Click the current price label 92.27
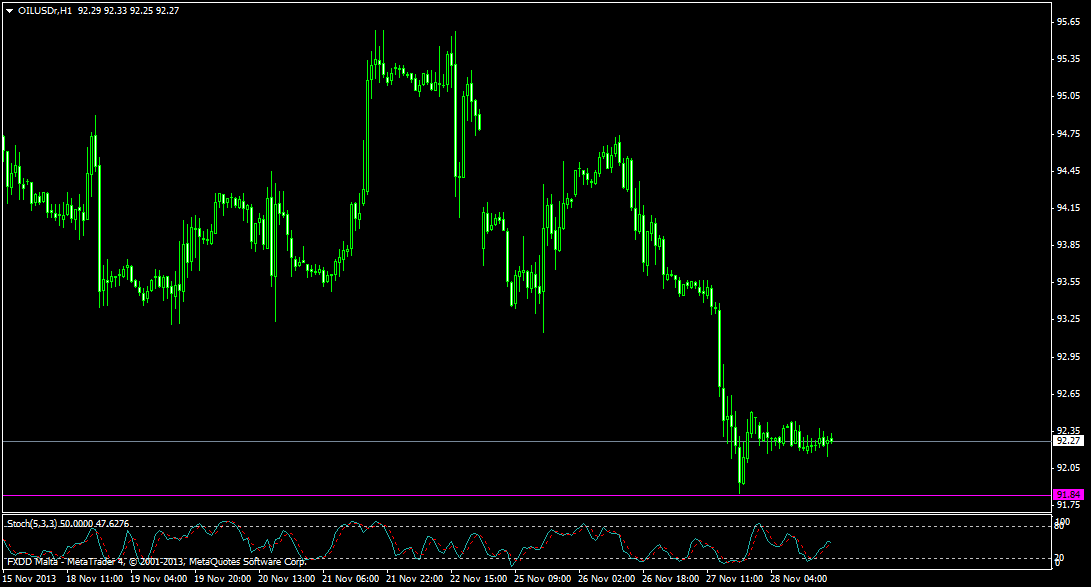The height and width of the screenshot is (587, 1091). coord(1068,440)
